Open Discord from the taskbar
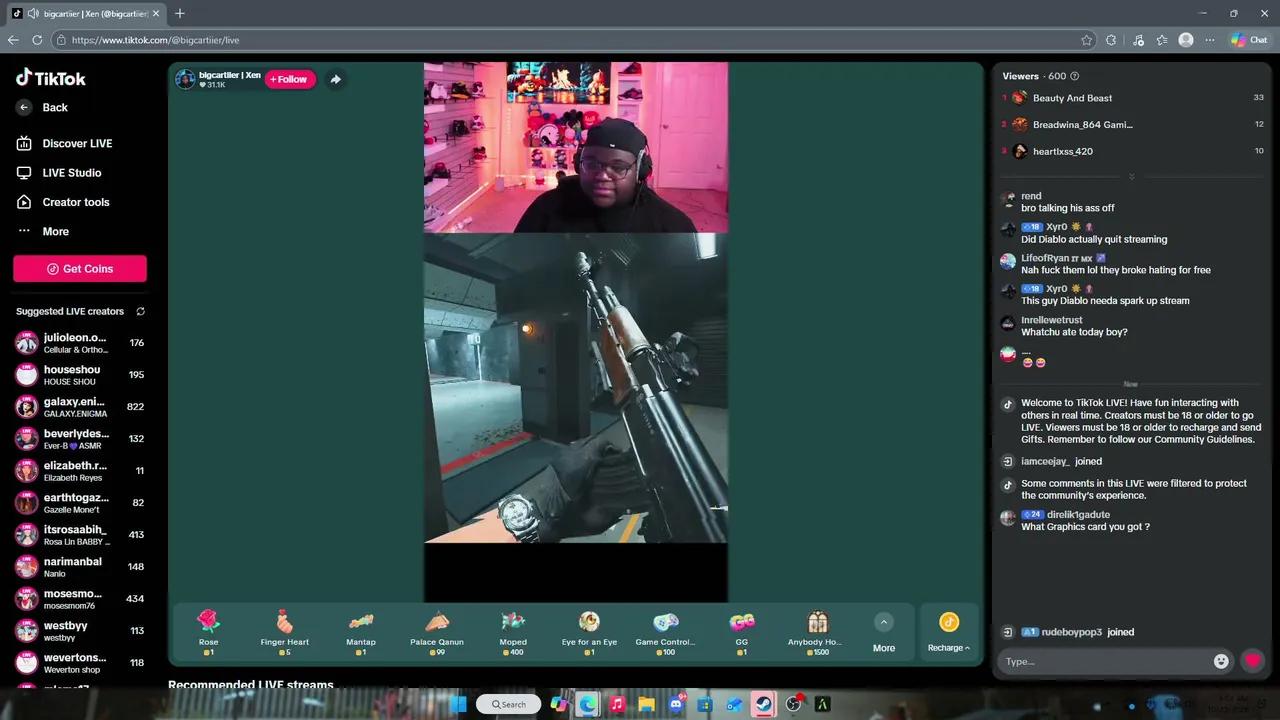 676,704
